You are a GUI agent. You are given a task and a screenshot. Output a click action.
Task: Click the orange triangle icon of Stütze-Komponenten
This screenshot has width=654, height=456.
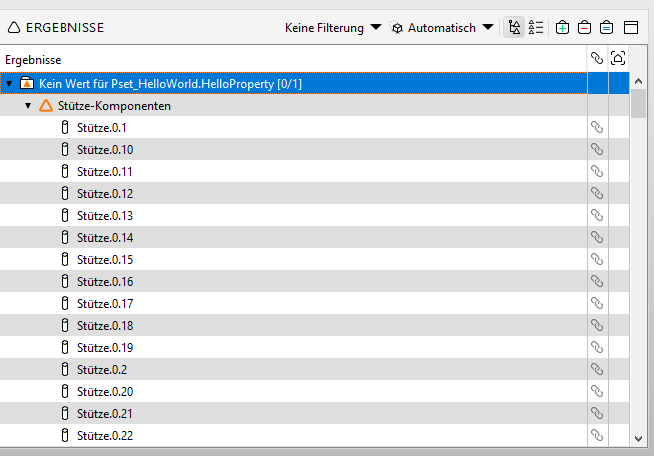click(46, 106)
